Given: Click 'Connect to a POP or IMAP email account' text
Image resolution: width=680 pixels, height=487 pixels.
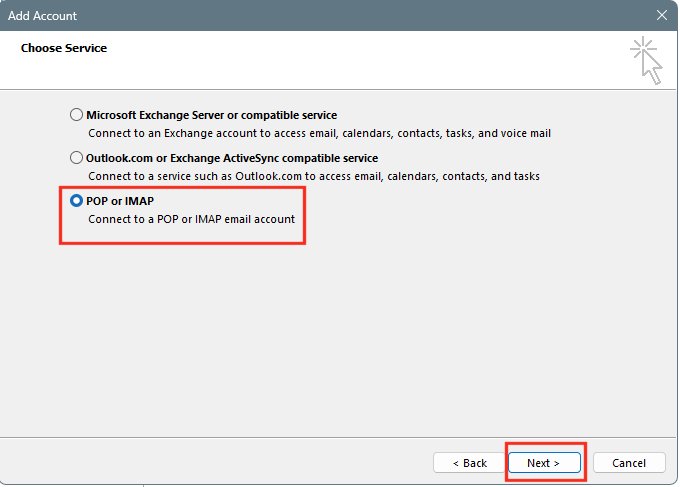Looking at the screenshot, I should [x=191, y=218].
